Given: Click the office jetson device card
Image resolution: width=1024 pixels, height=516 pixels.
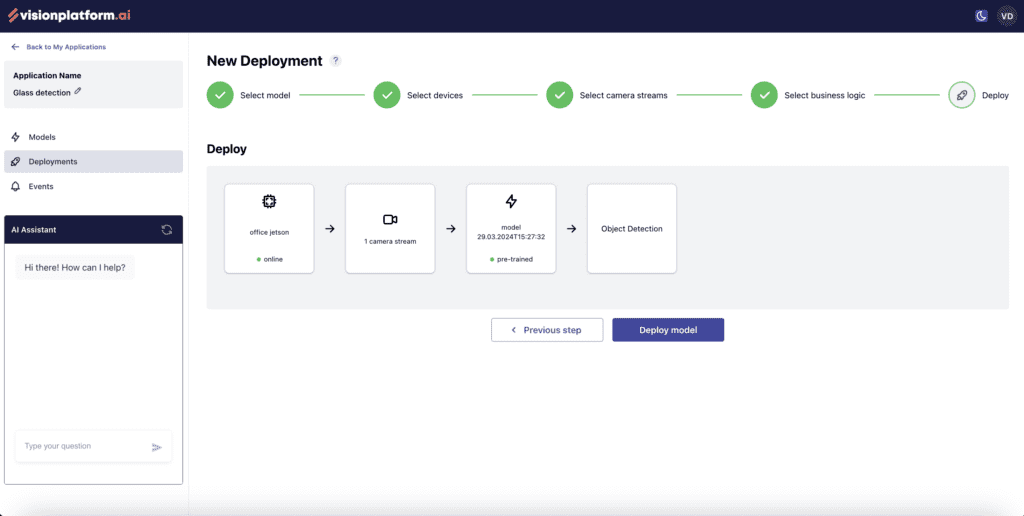Looking at the screenshot, I should 269,229.
